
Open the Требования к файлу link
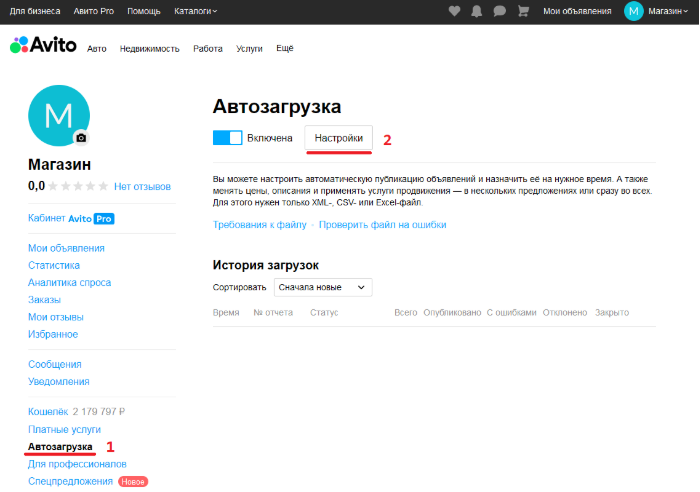tap(259, 225)
